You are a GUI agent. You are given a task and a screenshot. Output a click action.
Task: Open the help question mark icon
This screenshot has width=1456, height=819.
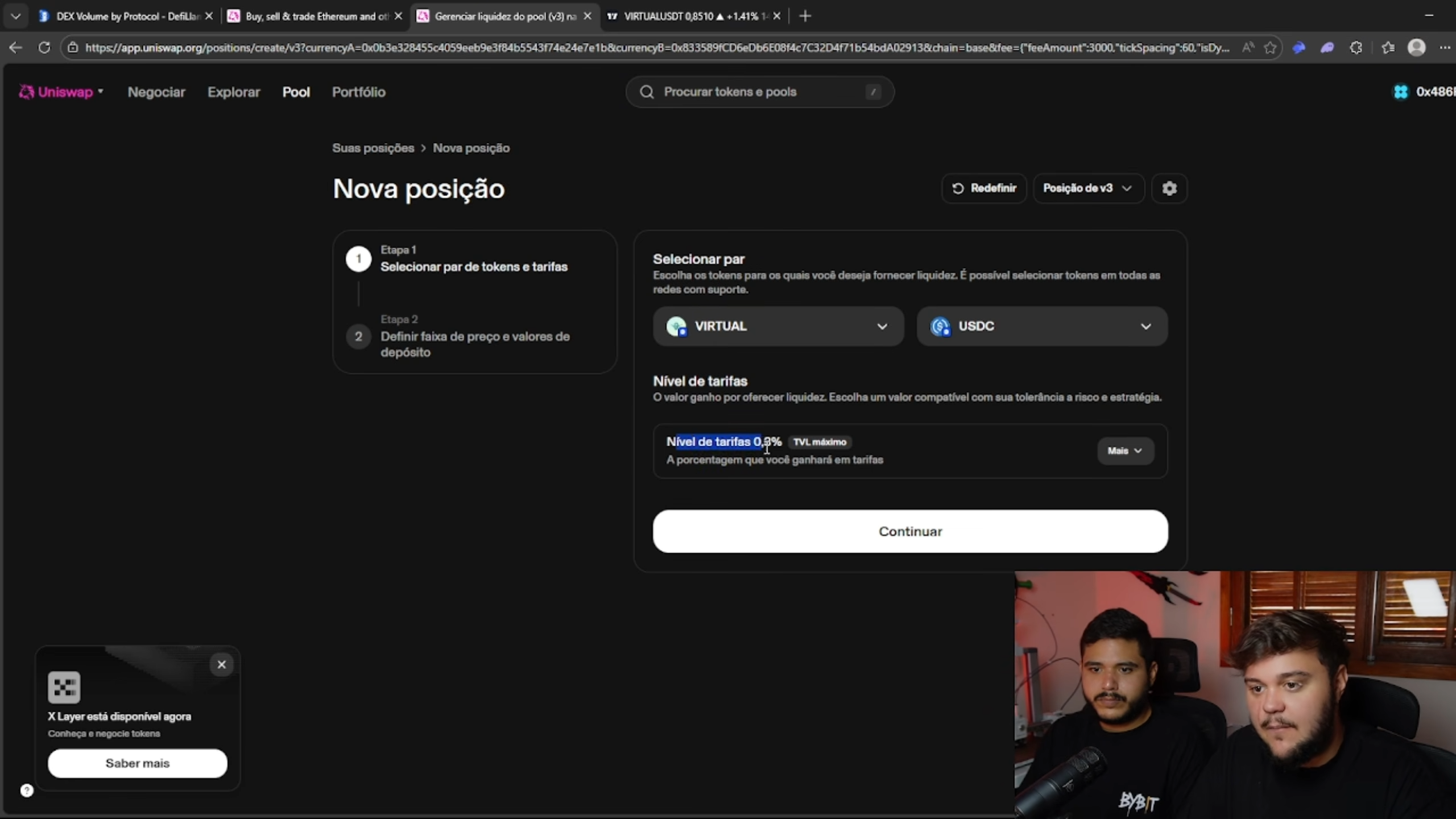click(27, 790)
